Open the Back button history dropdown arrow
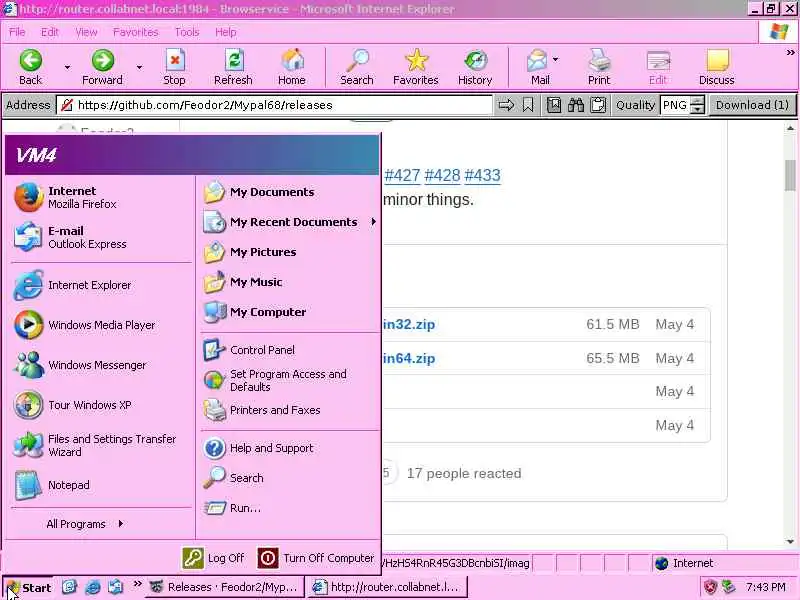Screen dimensions: 800x600 (x=67, y=67)
